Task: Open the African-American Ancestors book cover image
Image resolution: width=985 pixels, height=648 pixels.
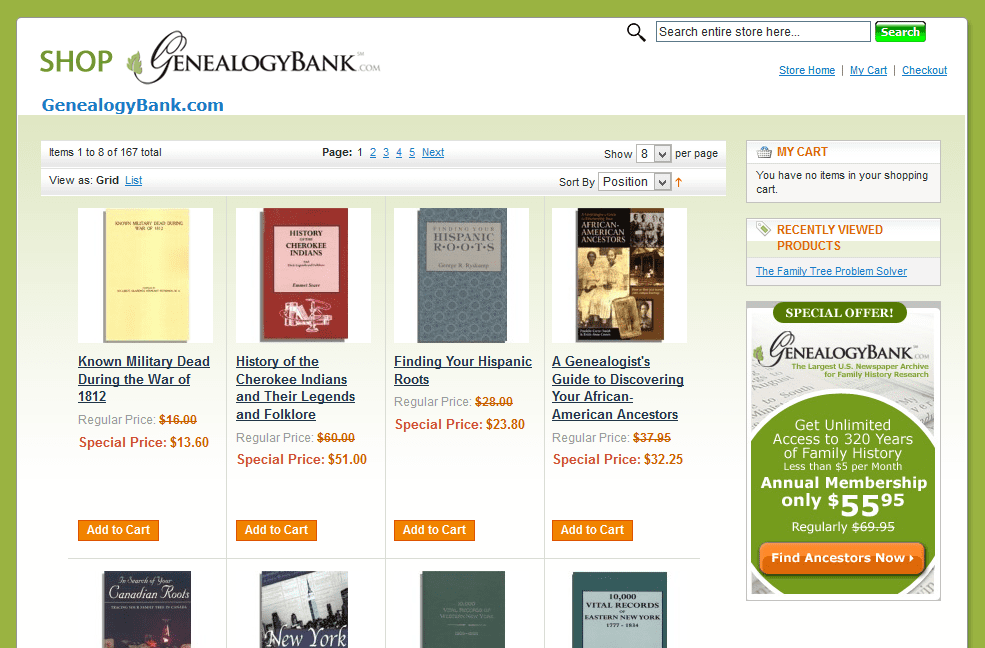Action: [619, 276]
